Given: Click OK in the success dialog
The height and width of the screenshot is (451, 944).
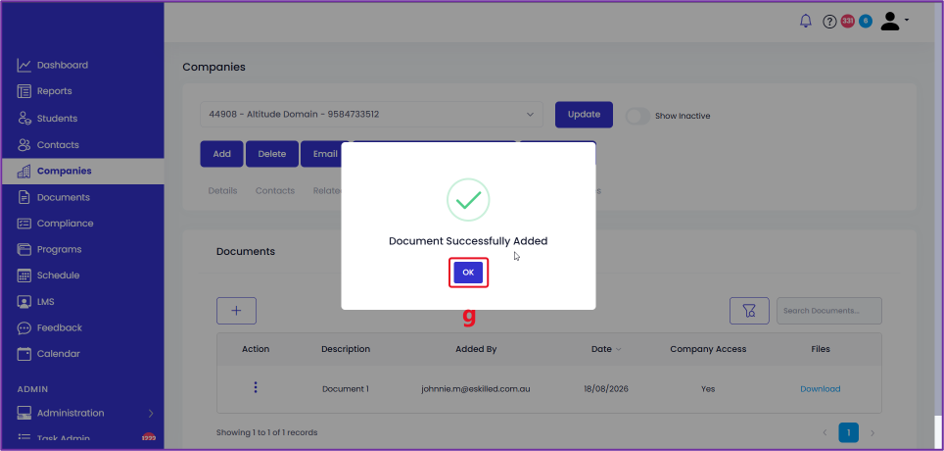Looking at the screenshot, I should click(x=468, y=272).
